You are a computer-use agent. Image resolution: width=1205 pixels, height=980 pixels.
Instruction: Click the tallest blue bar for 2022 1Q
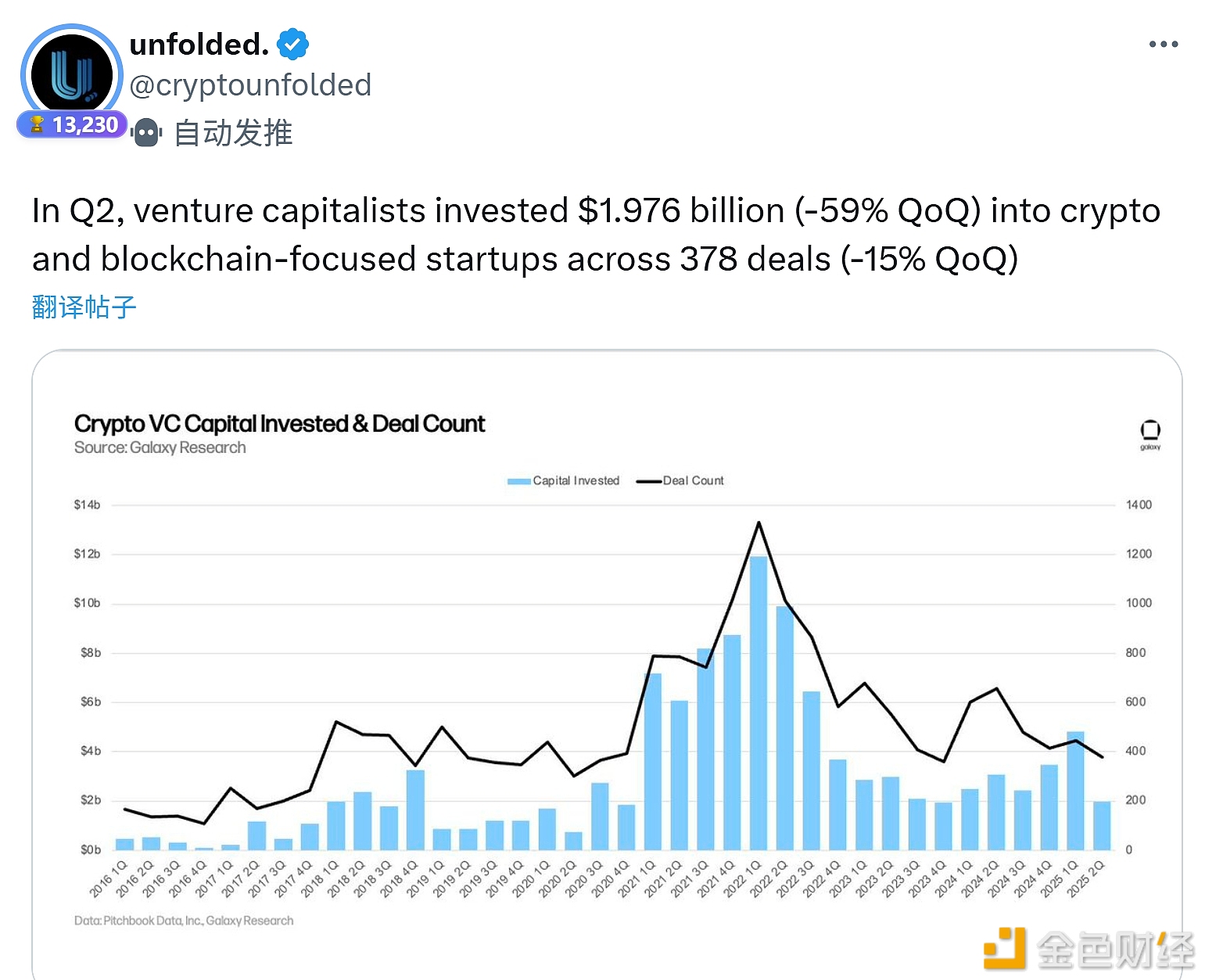pos(759,704)
